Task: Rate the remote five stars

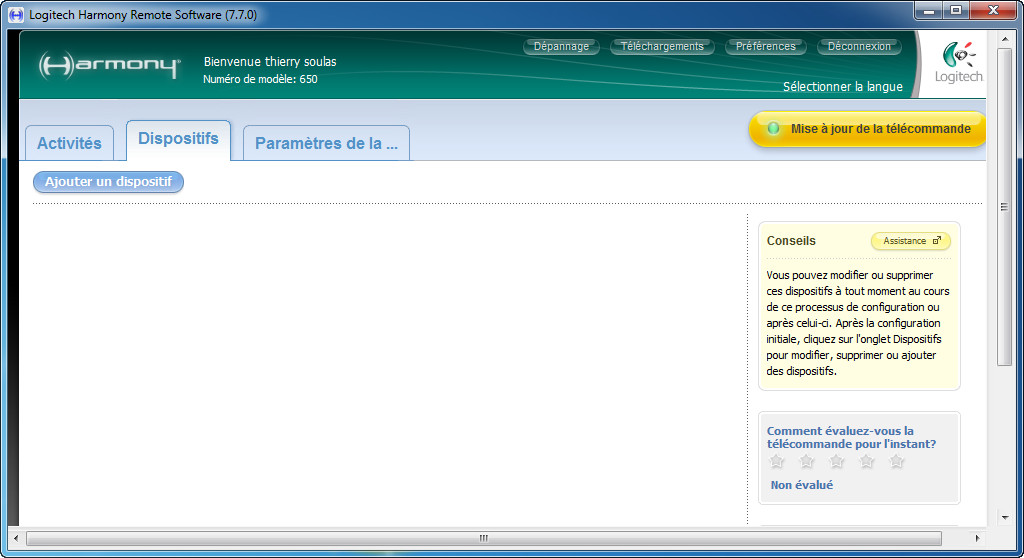Action: [897, 461]
